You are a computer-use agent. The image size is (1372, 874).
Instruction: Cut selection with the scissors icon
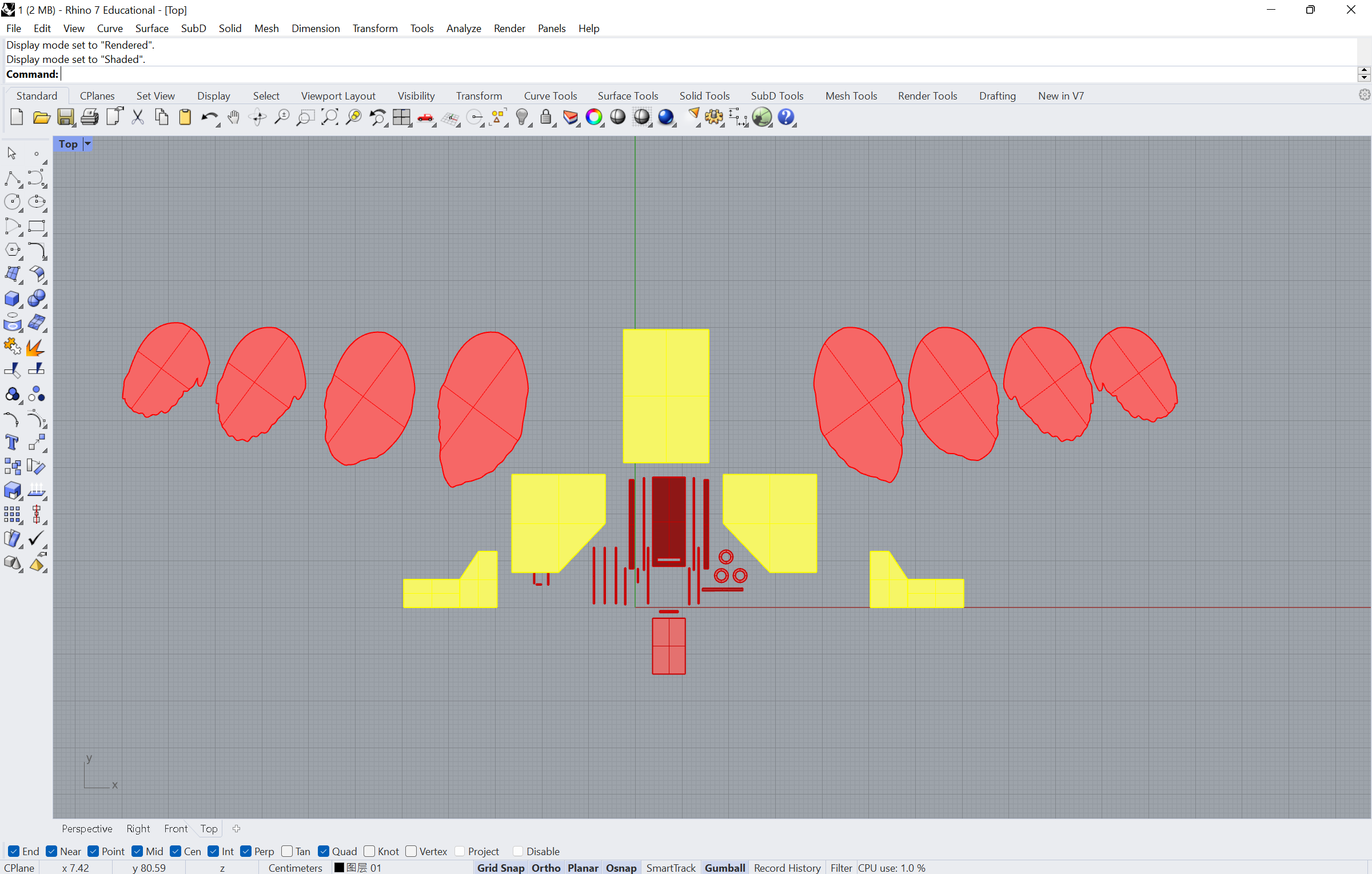point(137,117)
